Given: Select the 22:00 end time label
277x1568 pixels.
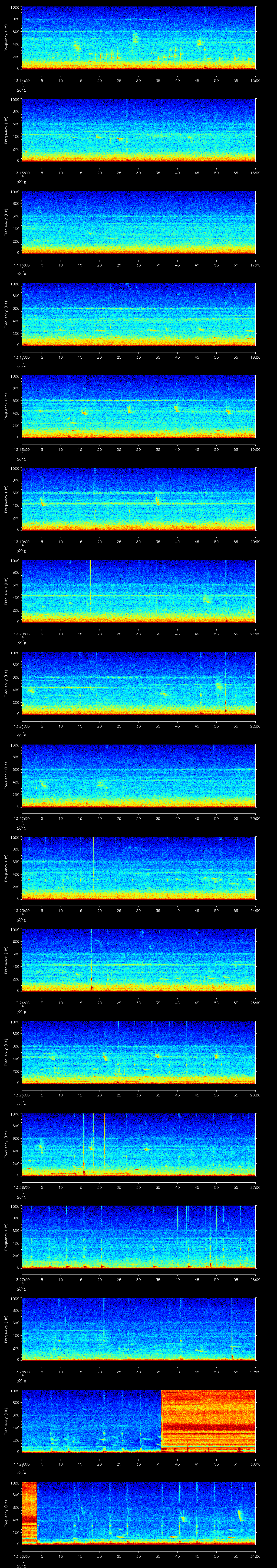Looking at the screenshot, I should (x=255, y=726).
